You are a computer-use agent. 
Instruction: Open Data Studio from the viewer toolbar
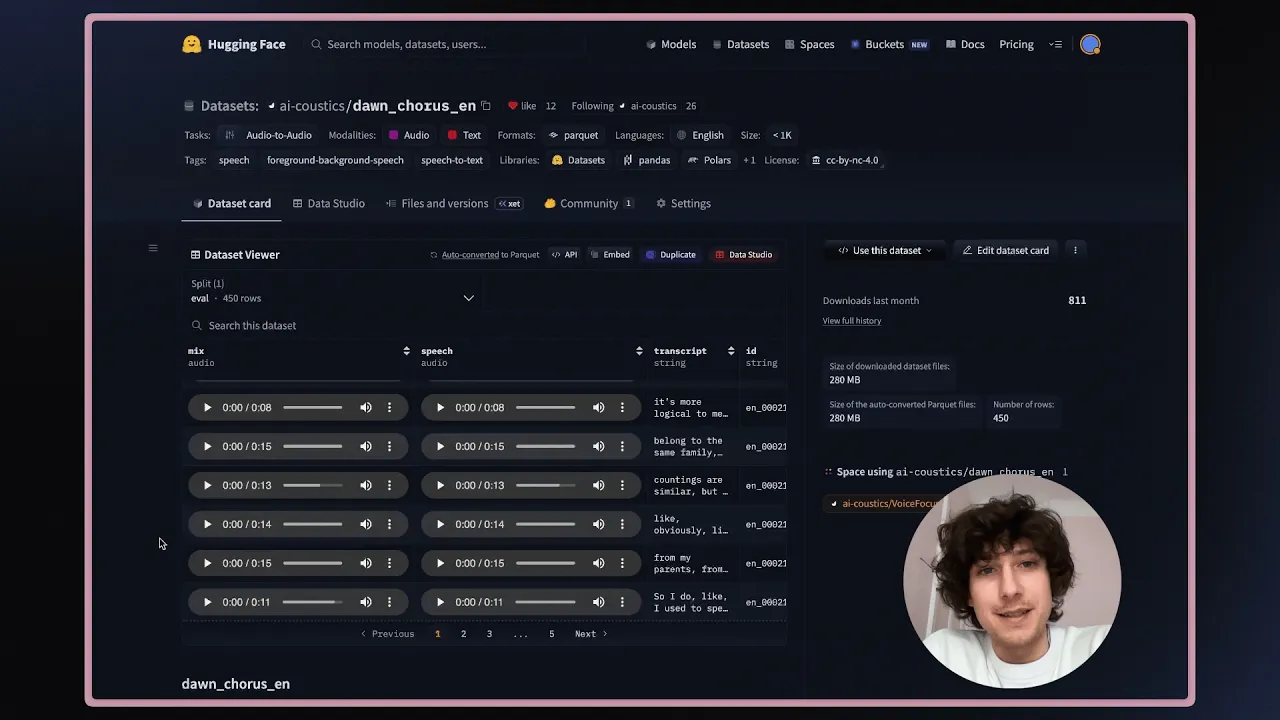[743, 255]
